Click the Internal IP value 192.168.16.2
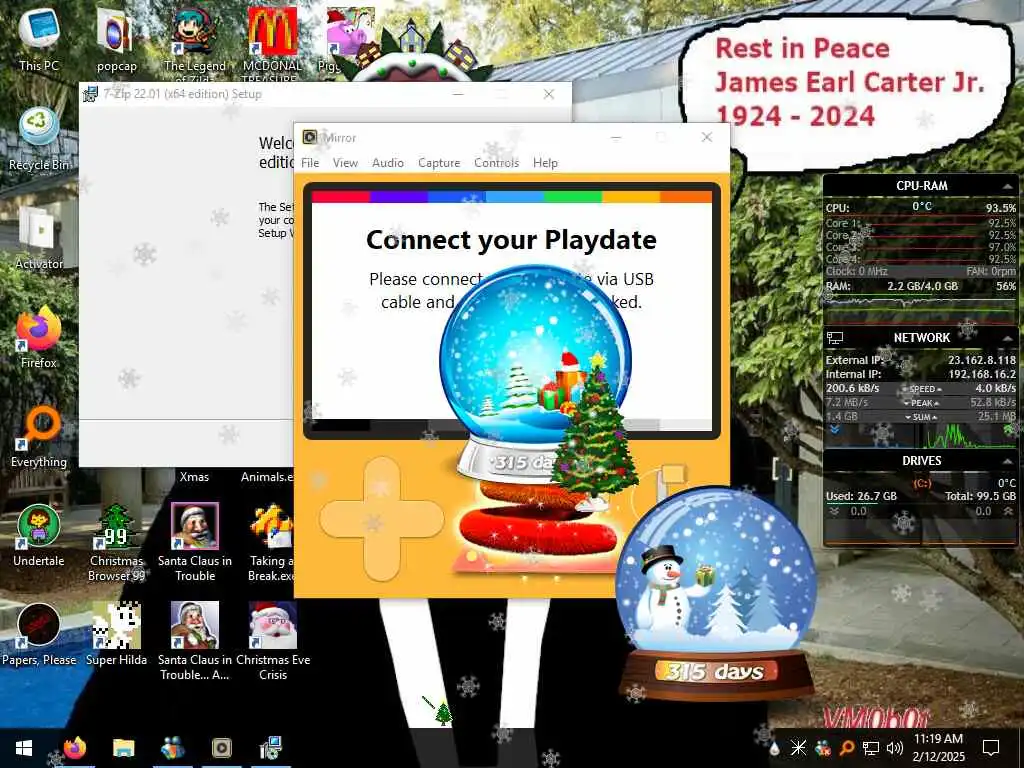1024x768 pixels. [982, 374]
